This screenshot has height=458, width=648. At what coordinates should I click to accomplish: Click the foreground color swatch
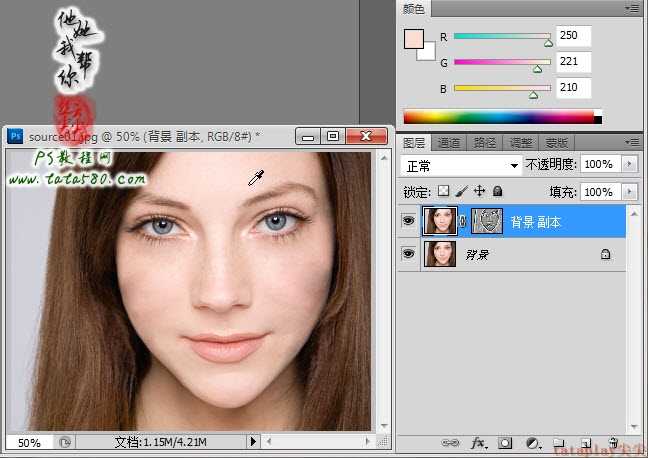coord(414,39)
